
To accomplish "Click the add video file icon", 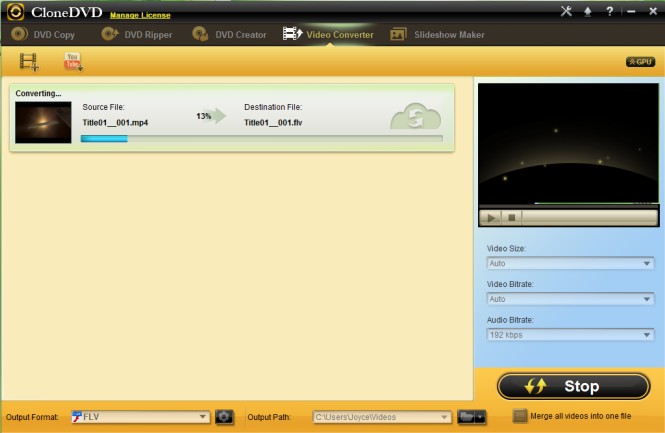I will (x=29, y=62).
